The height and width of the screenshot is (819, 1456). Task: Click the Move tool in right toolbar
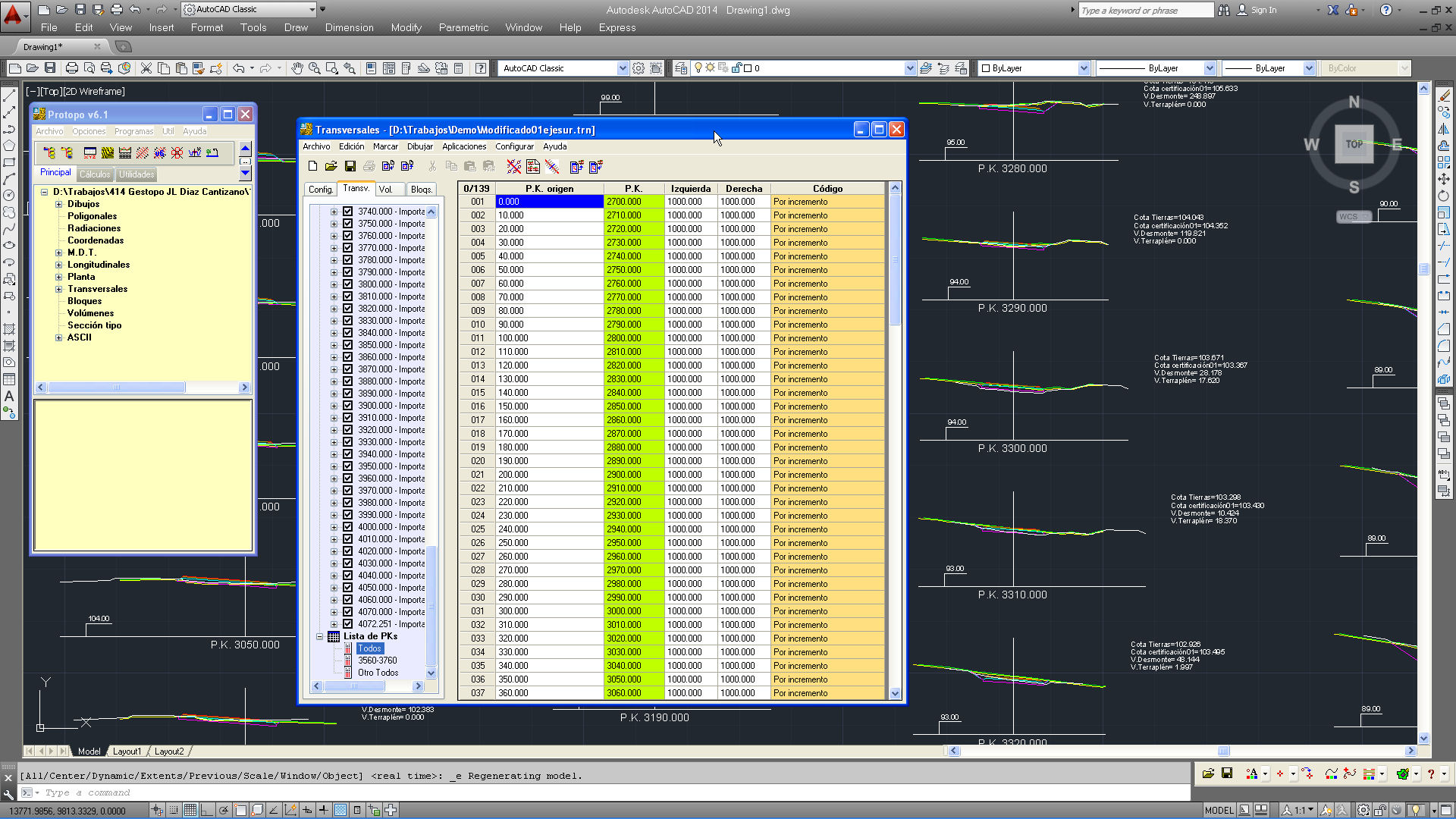(1444, 179)
